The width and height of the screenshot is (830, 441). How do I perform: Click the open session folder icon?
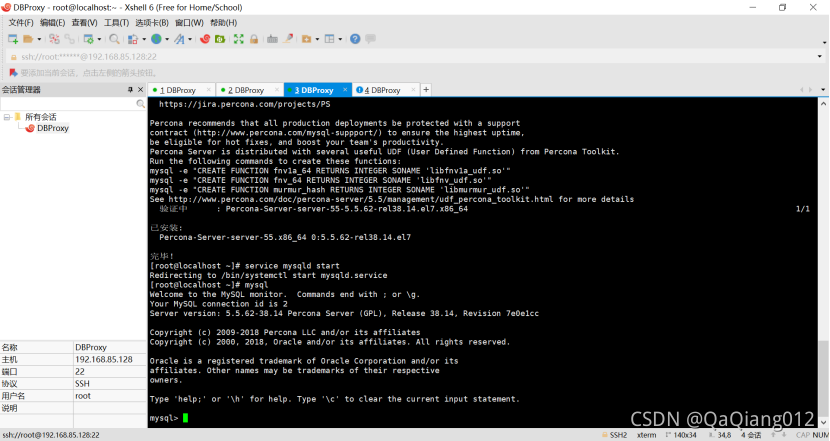29,39
